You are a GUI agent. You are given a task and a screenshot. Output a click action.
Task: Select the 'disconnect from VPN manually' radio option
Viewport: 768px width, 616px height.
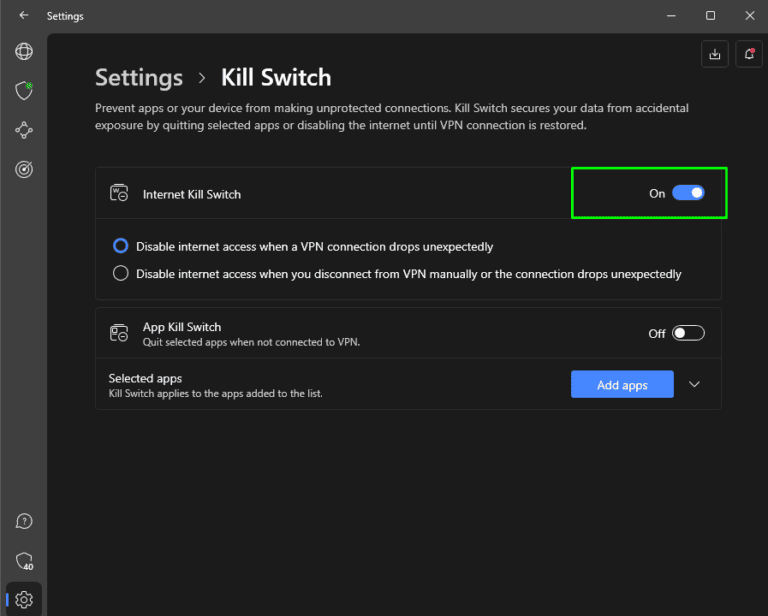pyautogui.click(x=121, y=274)
